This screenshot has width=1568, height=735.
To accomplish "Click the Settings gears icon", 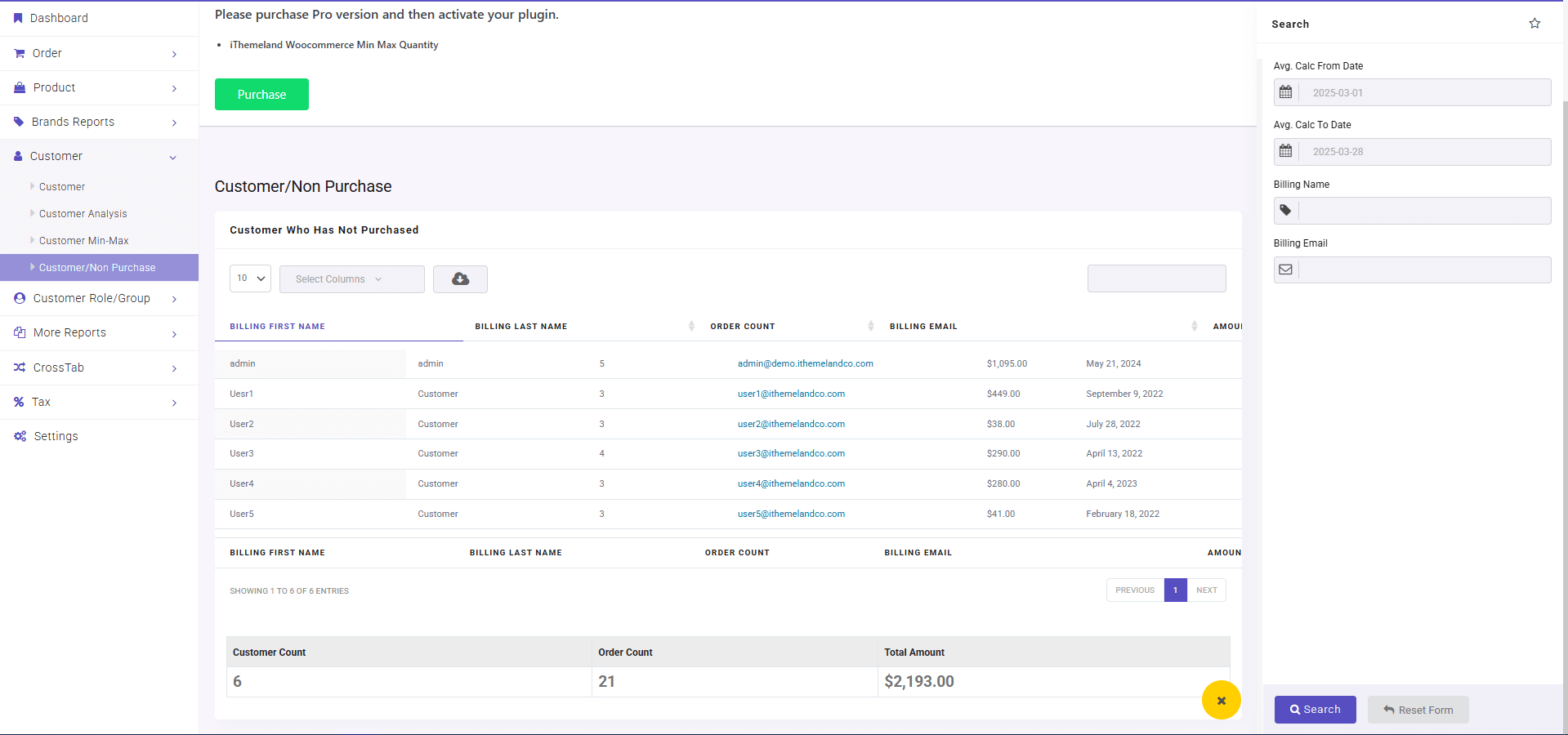I will click(20, 436).
